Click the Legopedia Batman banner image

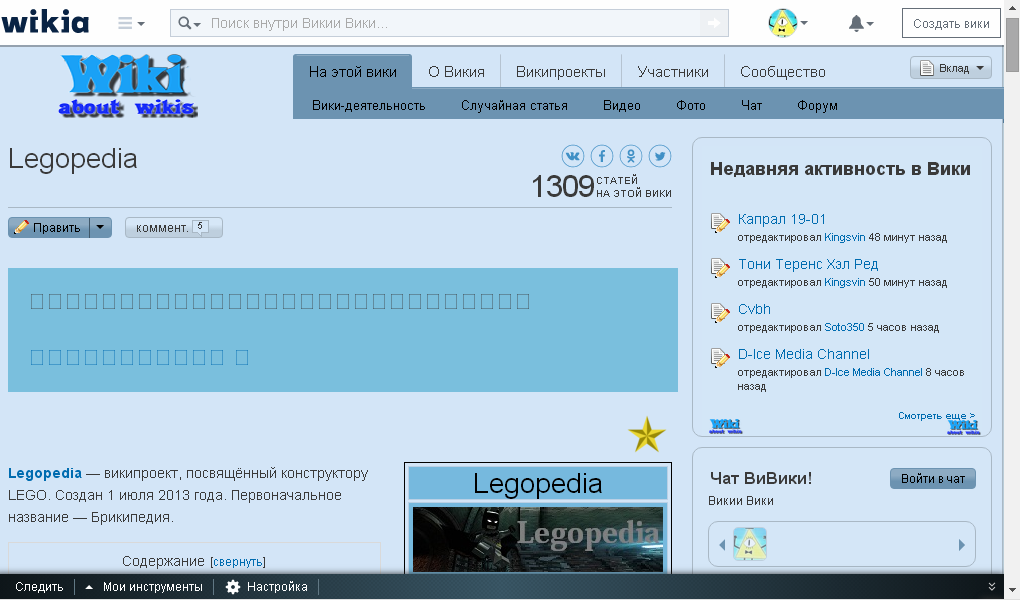coord(538,539)
